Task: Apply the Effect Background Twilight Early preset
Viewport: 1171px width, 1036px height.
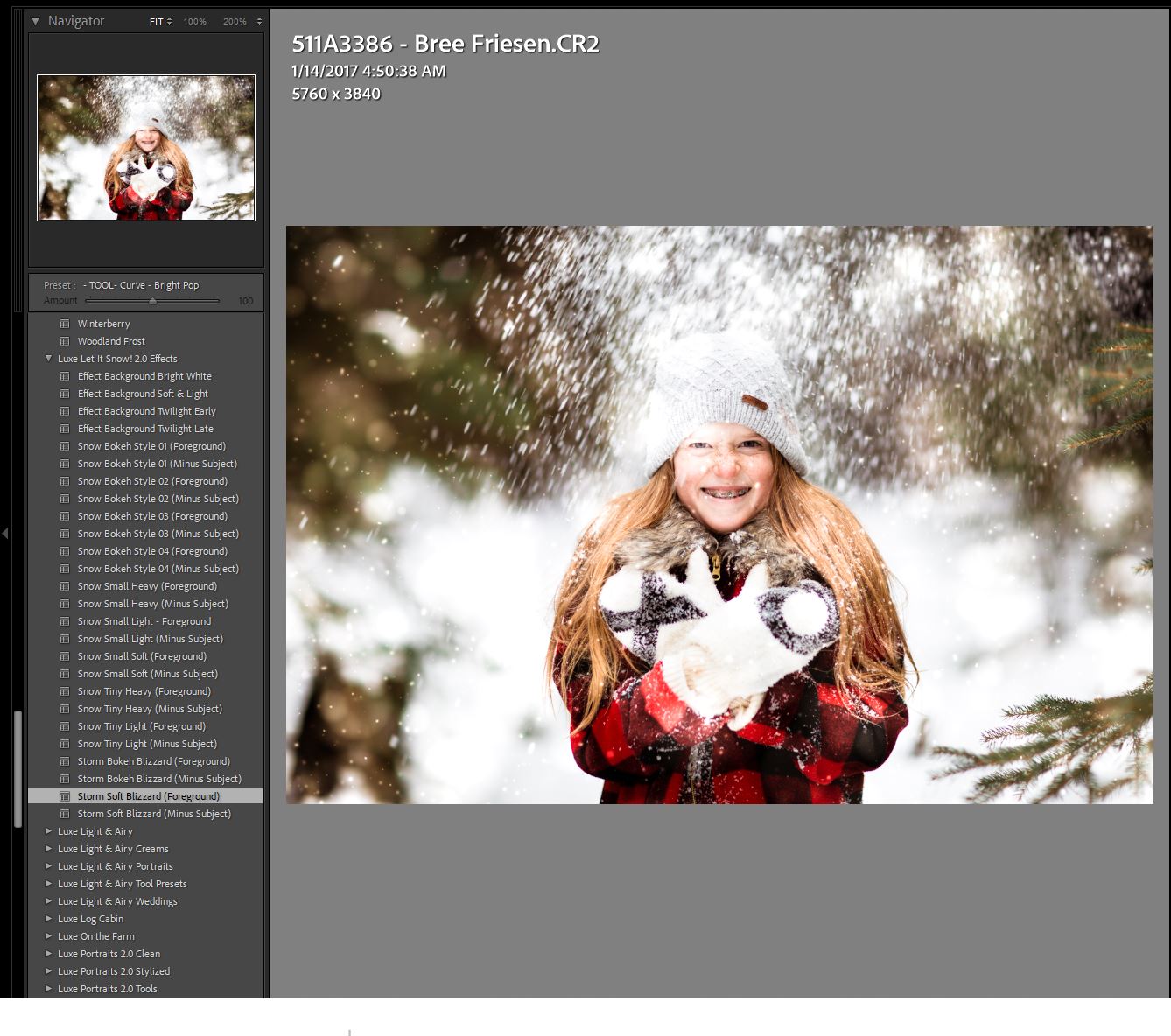Action: point(145,411)
